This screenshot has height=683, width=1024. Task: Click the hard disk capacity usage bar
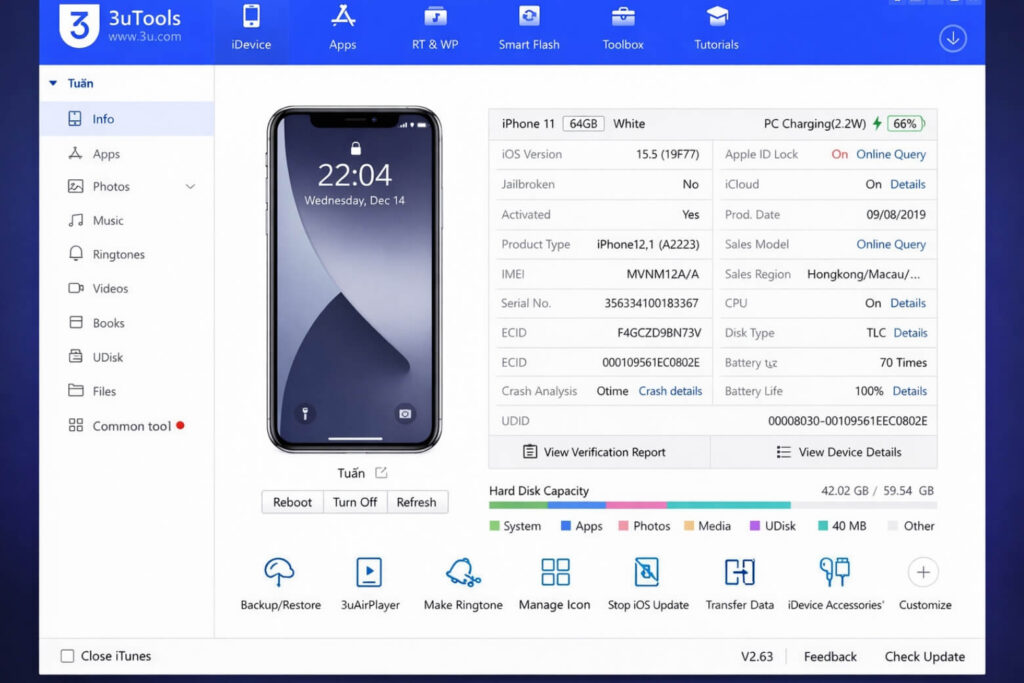712,506
